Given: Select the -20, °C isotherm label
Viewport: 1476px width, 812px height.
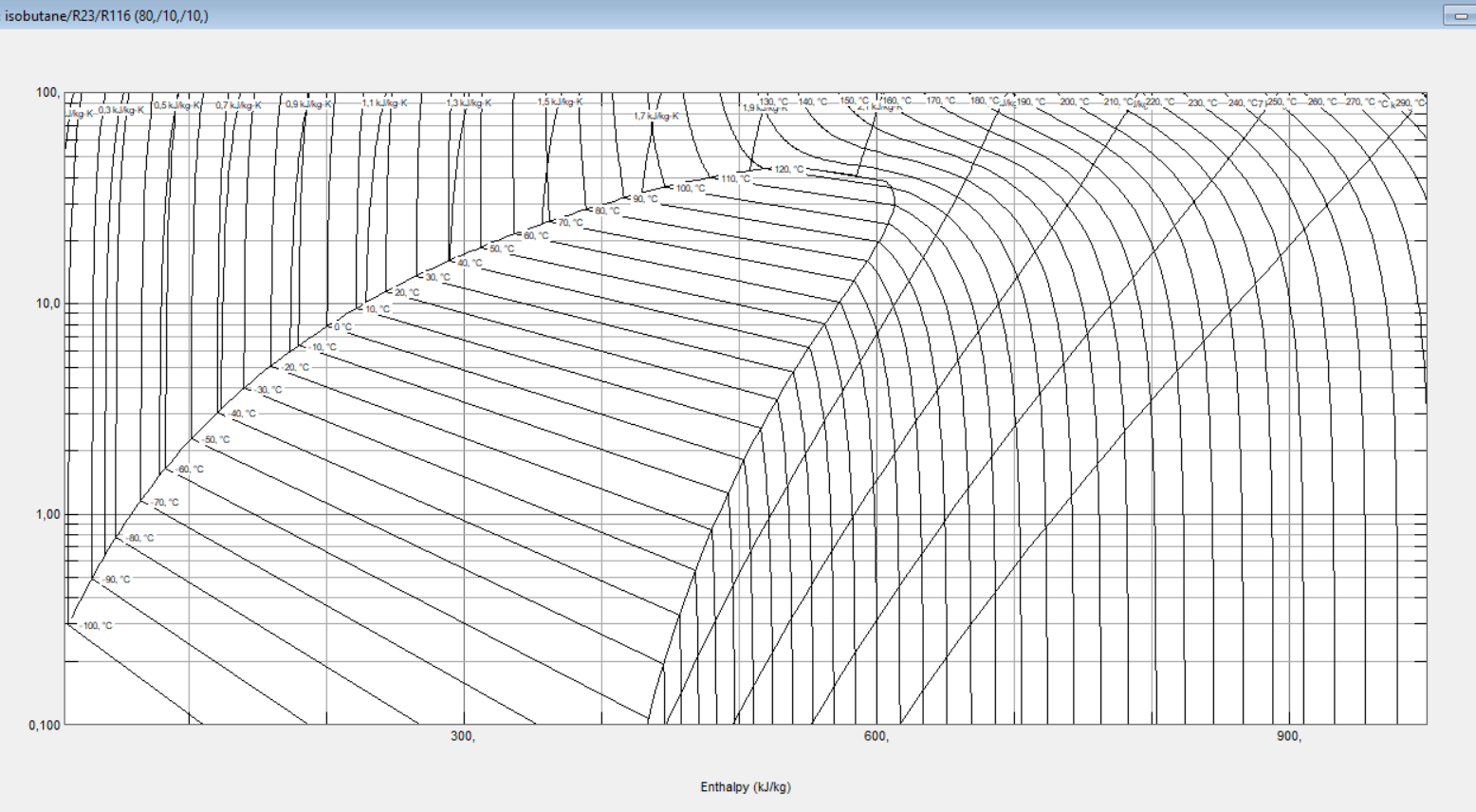Looking at the screenshot, I should point(295,368).
